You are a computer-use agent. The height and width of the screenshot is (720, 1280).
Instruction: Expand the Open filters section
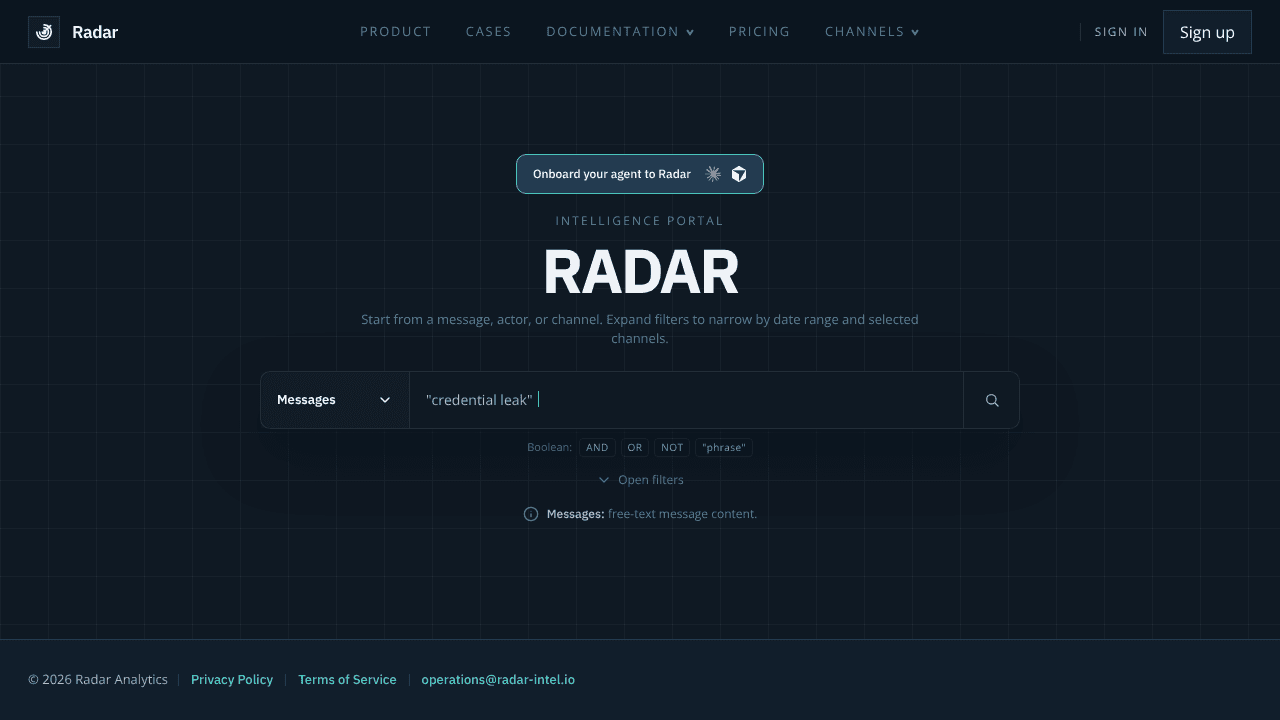(x=640, y=480)
